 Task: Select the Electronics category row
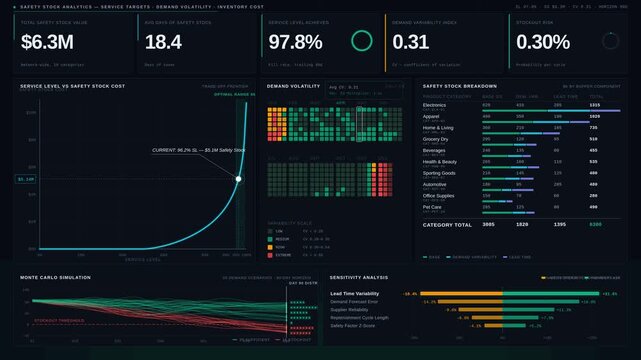tap(522, 107)
